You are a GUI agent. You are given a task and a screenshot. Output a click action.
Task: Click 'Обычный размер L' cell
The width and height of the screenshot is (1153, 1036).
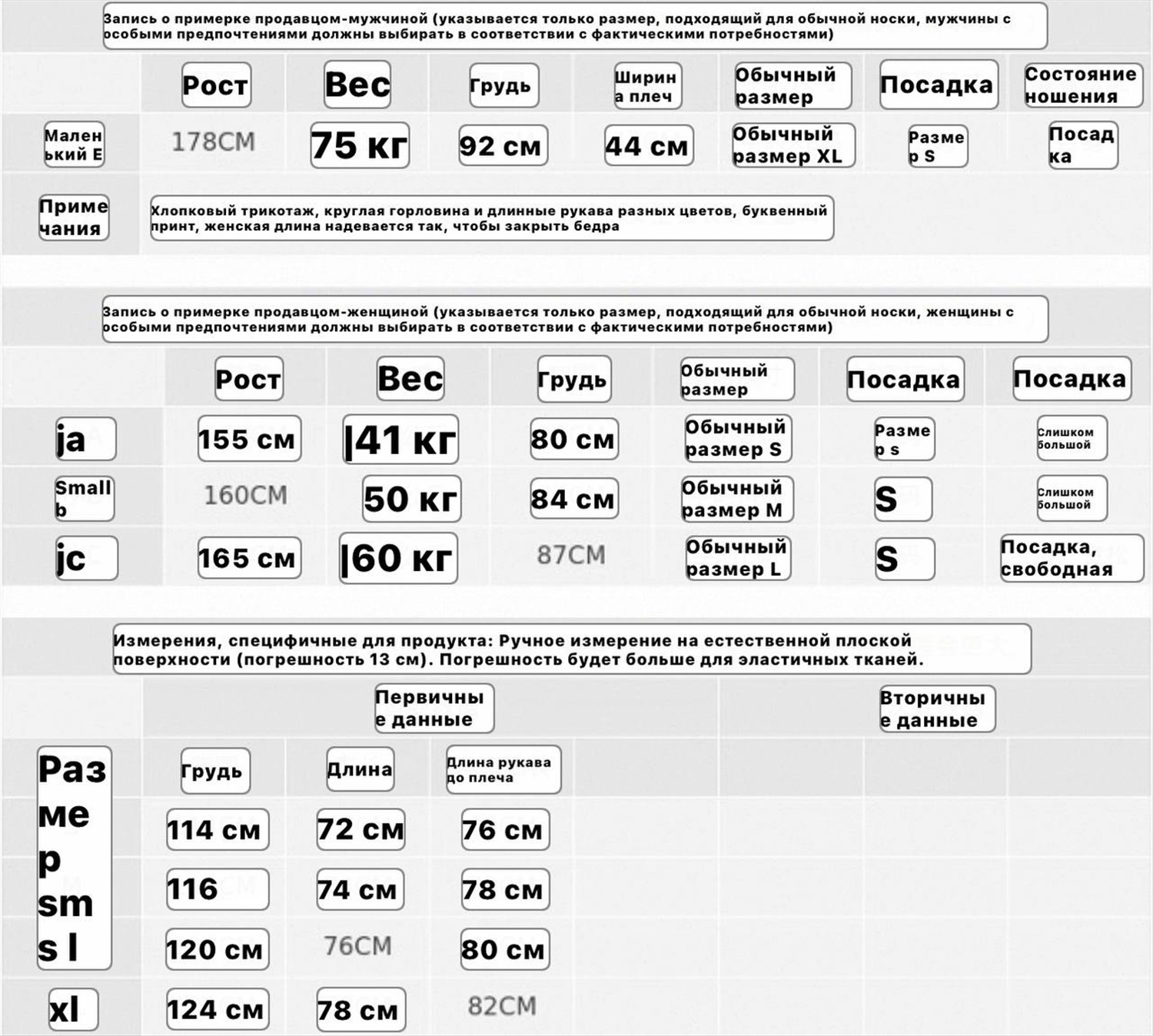[738, 558]
